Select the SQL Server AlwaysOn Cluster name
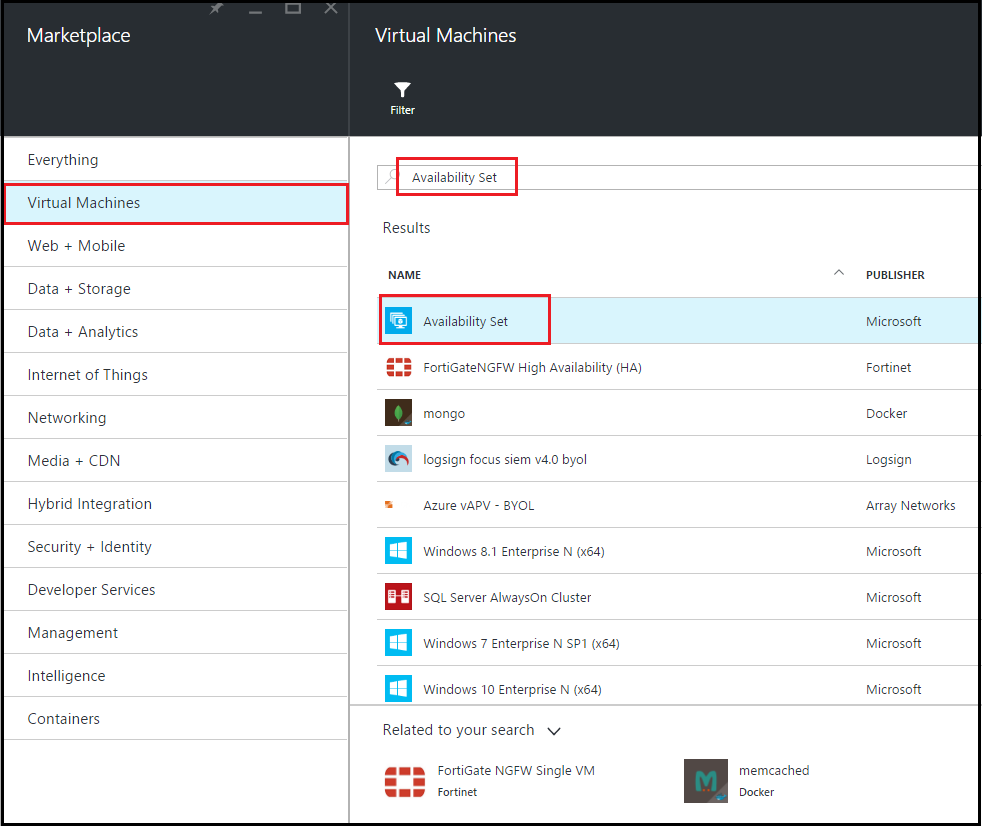 [x=507, y=597]
